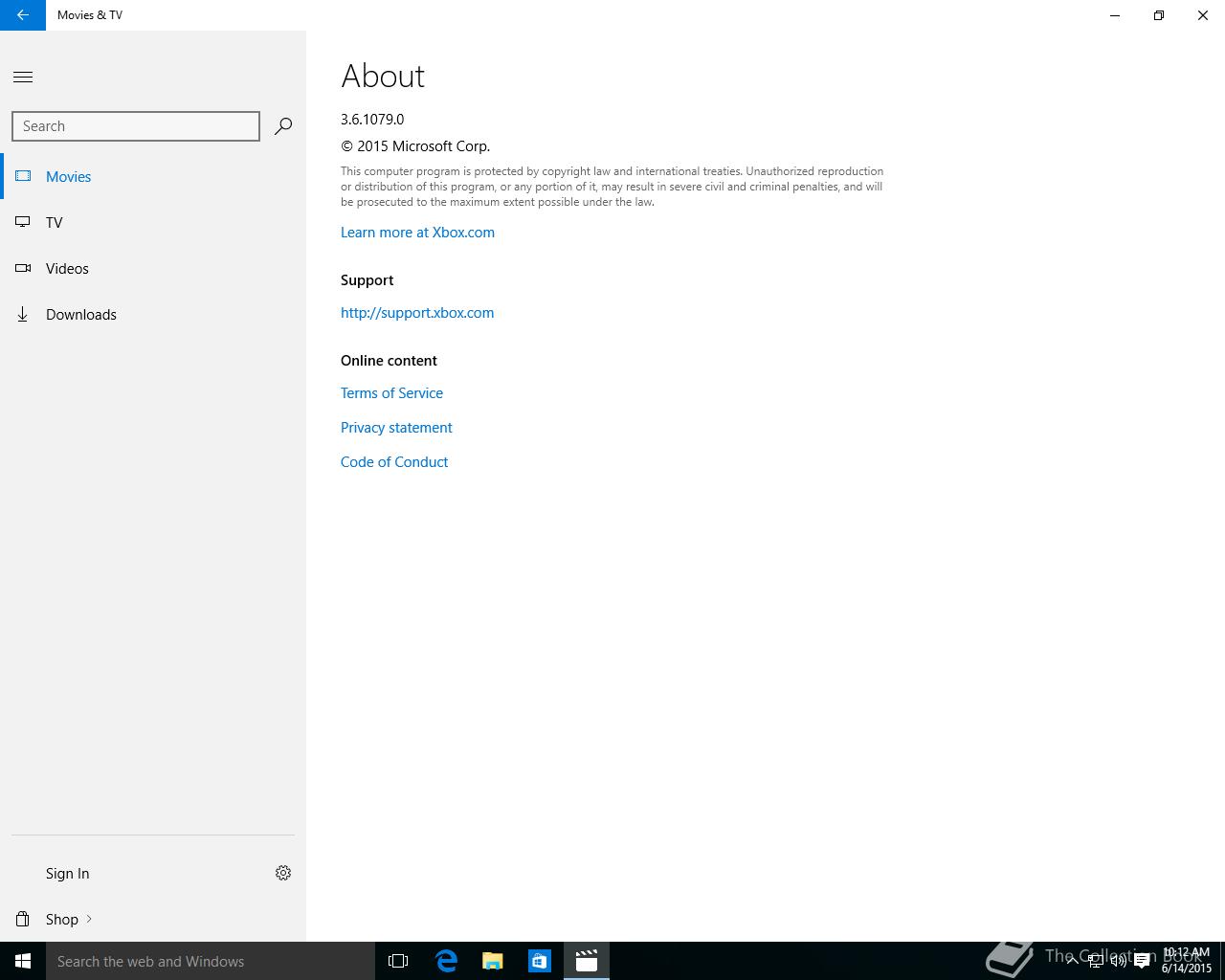Minimize the Movies & TV window
Viewport: 1225px width, 980px height.
1115,15
